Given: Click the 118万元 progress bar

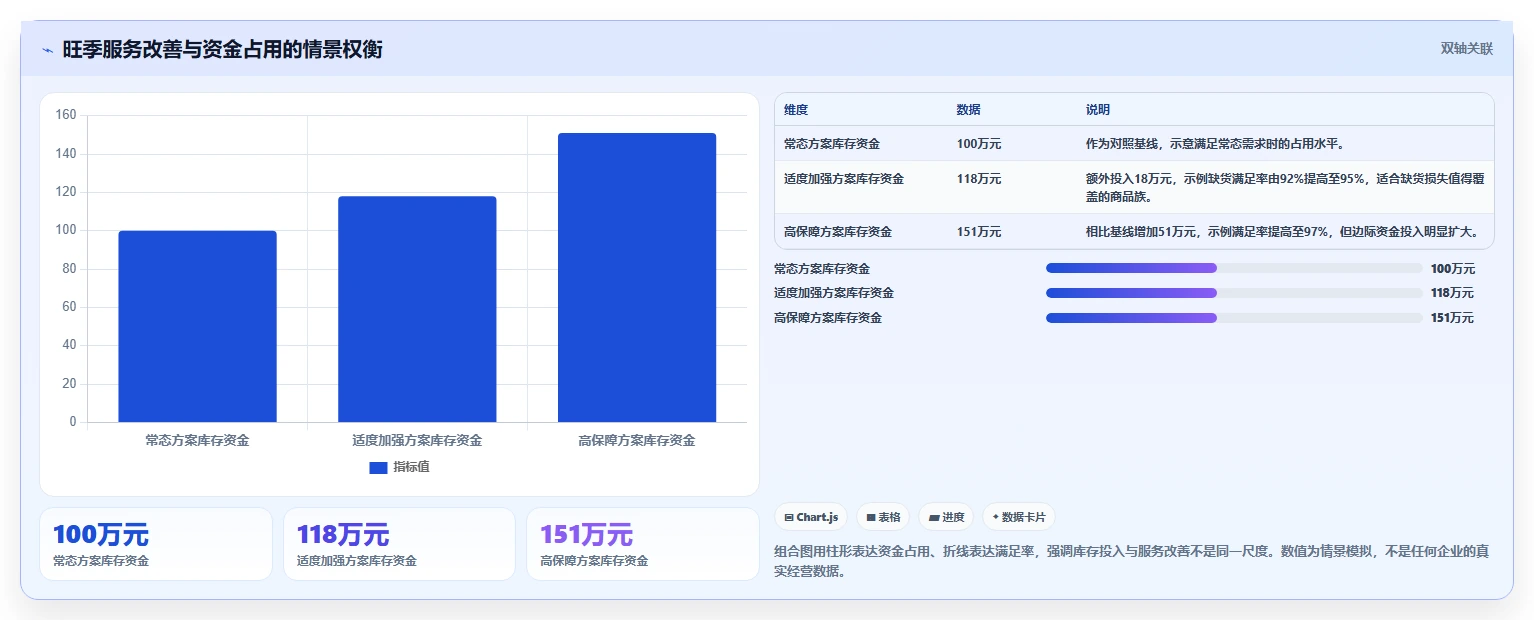Looking at the screenshot, I should click(x=1234, y=293).
